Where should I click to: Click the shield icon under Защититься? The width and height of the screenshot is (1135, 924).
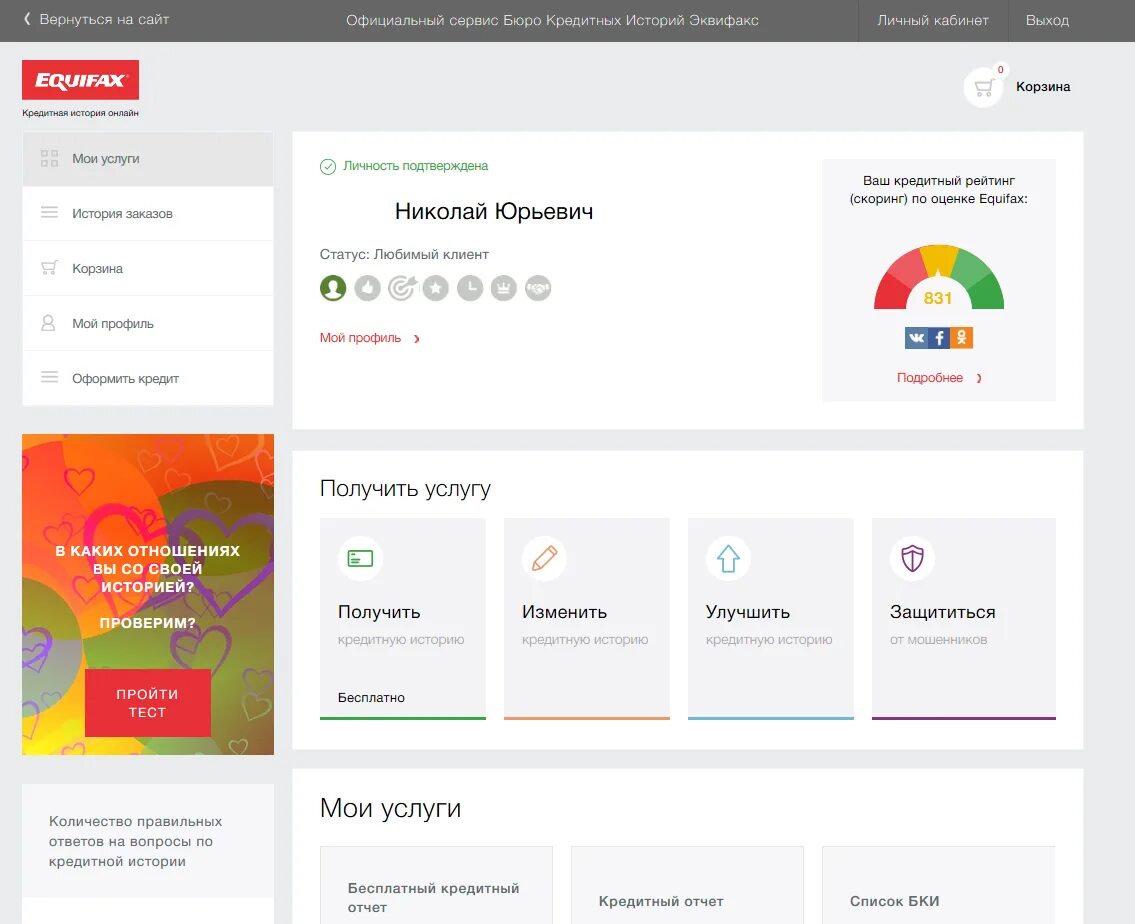[911, 558]
